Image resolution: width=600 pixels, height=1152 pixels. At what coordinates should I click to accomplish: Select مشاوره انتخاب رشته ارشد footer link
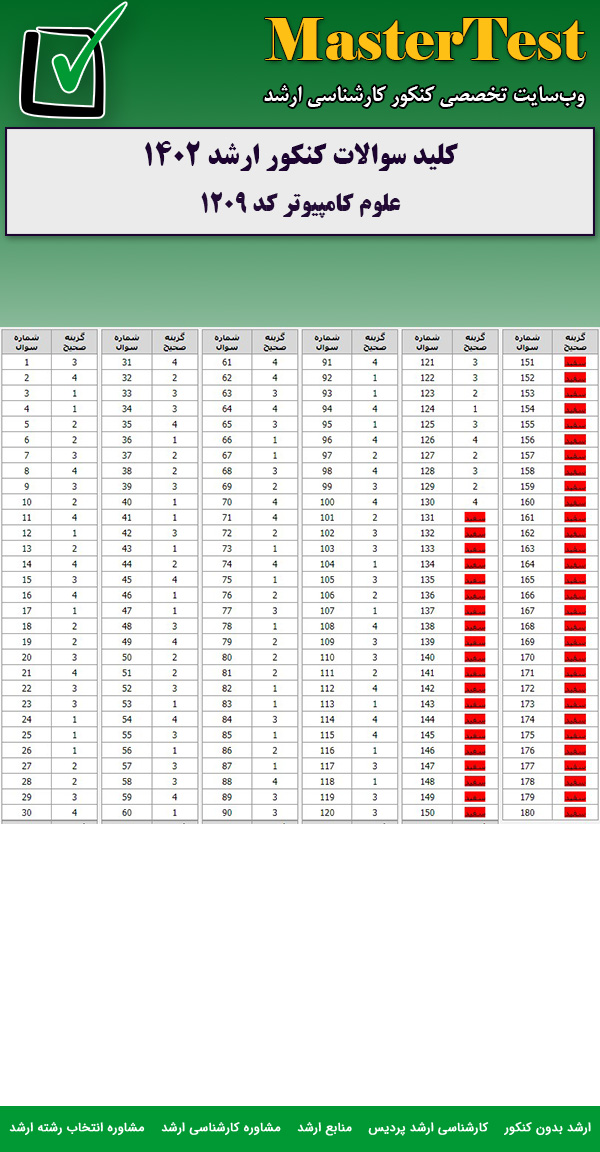coord(77,1127)
